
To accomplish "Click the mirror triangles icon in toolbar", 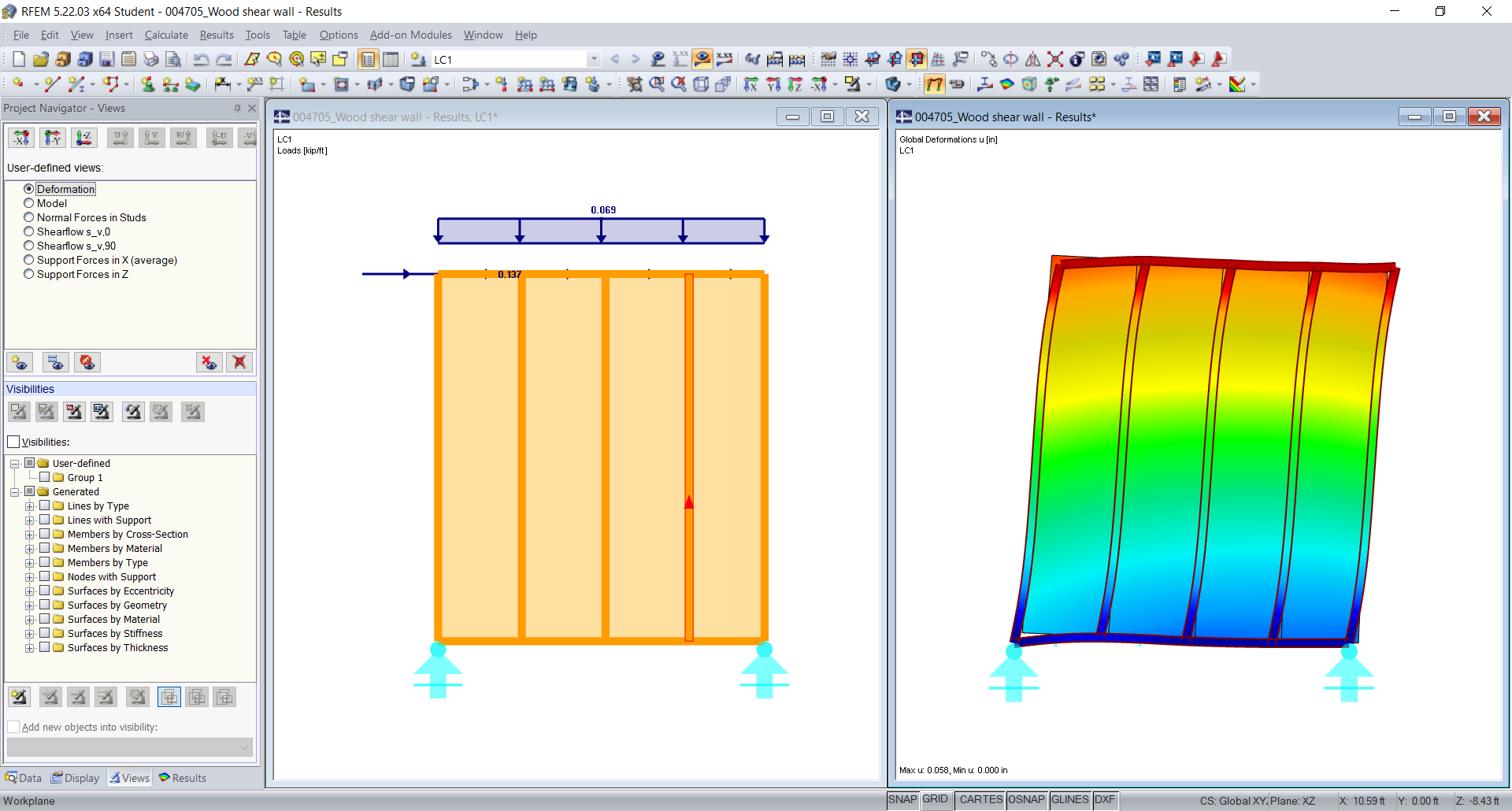I will (1033, 59).
